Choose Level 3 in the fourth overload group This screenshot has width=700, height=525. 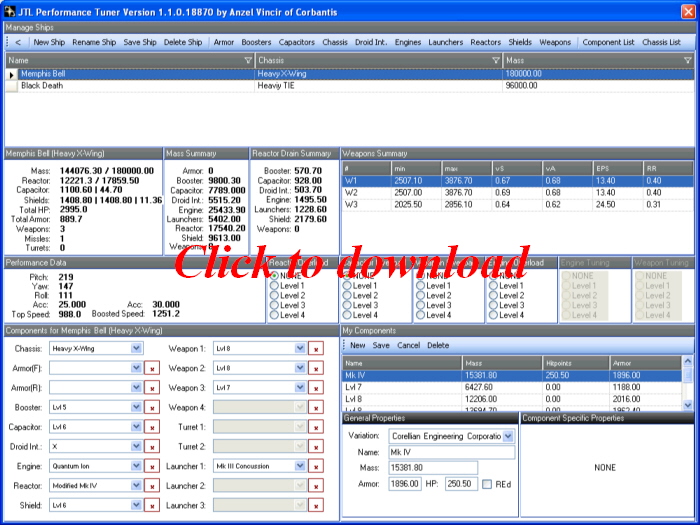(x=493, y=305)
